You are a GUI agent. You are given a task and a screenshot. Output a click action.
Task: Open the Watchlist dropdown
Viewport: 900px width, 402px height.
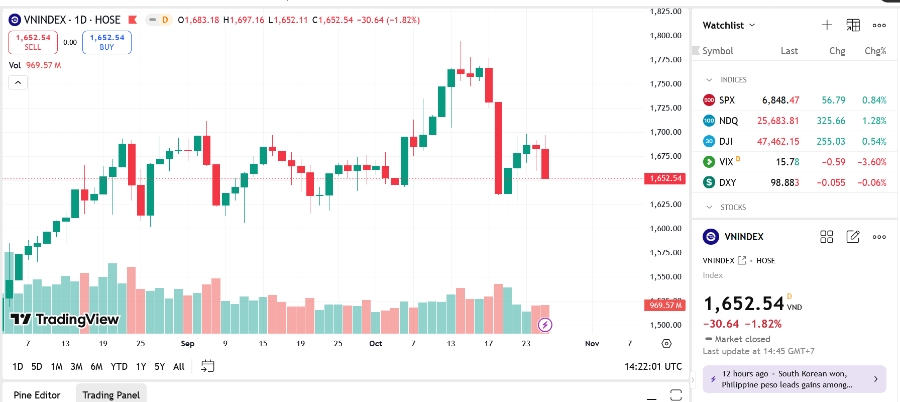point(729,25)
